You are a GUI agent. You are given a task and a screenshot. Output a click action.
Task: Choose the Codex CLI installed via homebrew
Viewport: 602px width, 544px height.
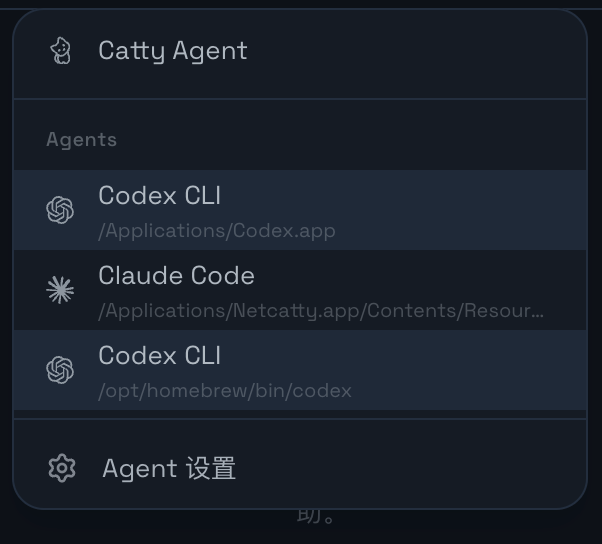tap(159, 356)
